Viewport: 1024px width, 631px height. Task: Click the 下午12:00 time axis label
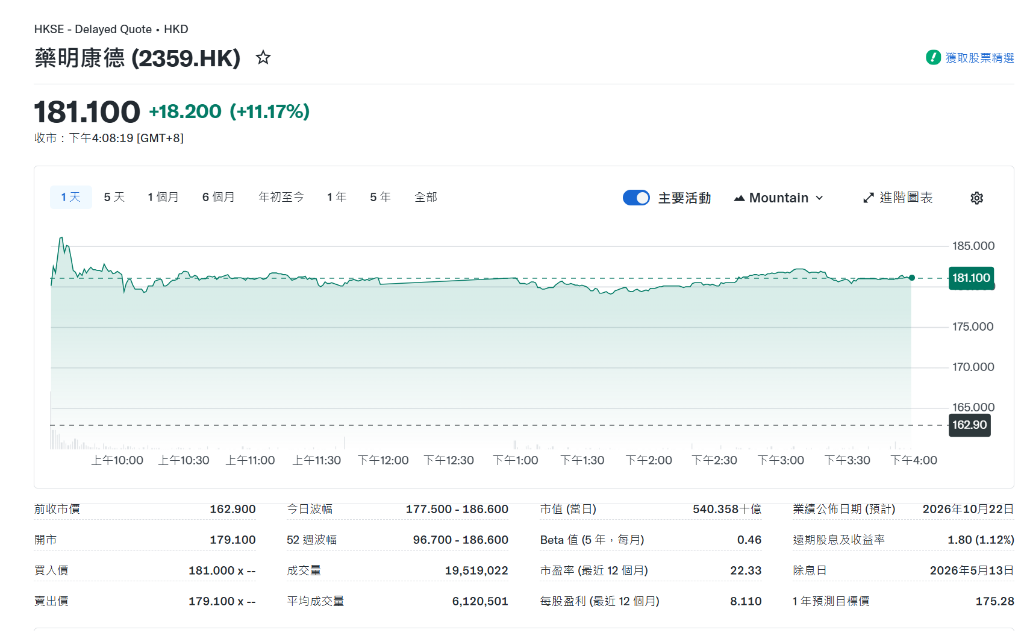[x=383, y=461]
